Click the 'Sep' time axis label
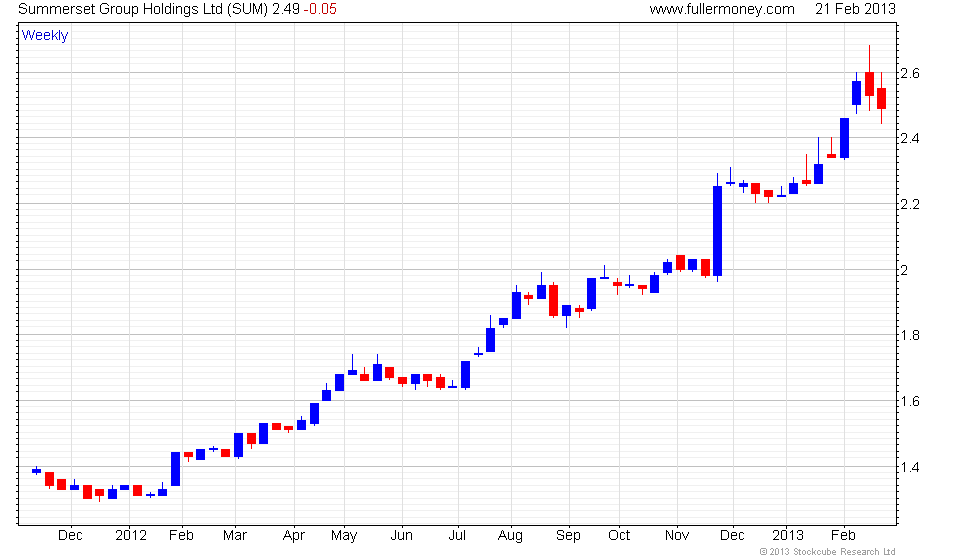The width and height of the screenshot is (980, 560). click(x=568, y=536)
